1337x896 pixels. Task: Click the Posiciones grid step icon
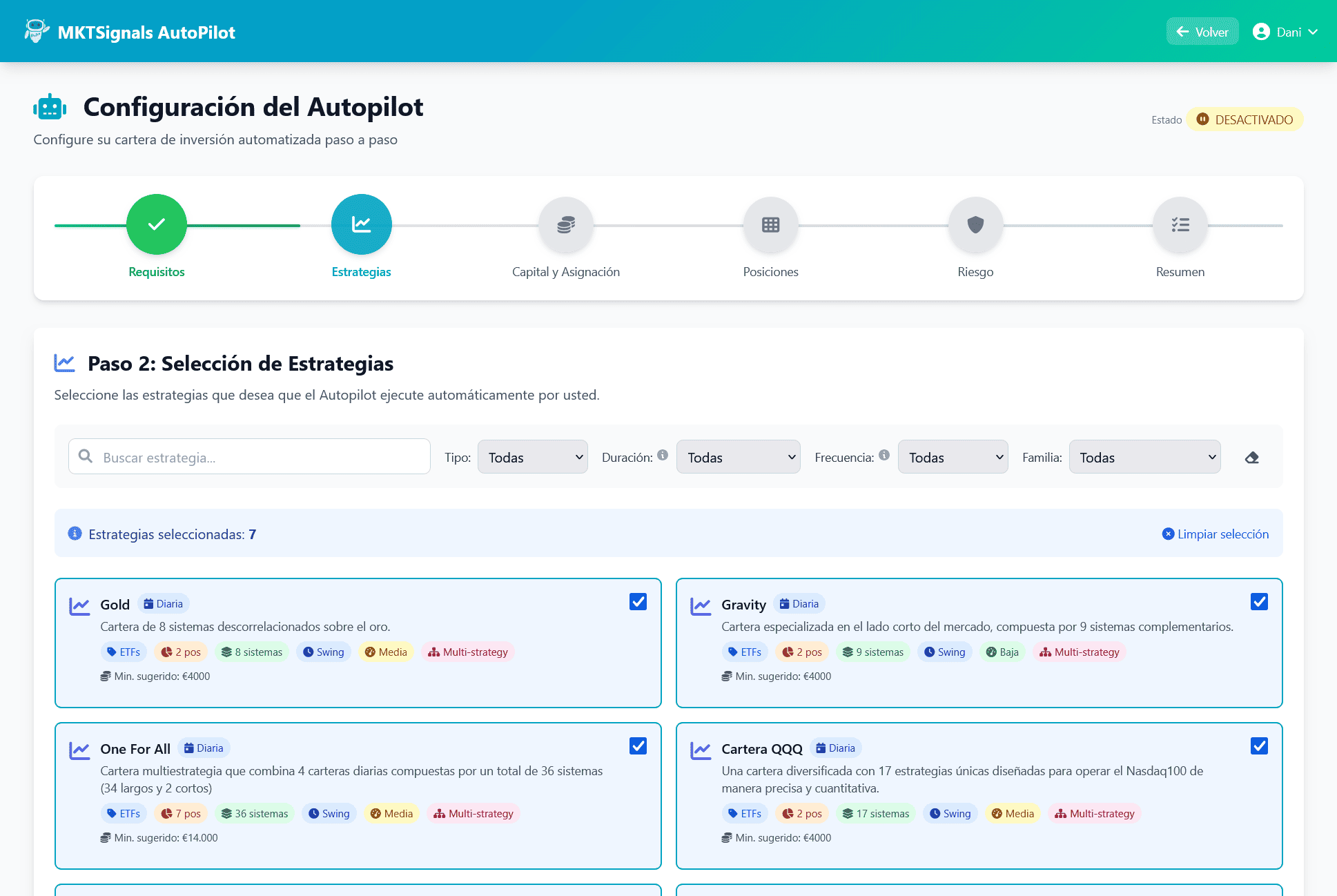click(770, 224)
